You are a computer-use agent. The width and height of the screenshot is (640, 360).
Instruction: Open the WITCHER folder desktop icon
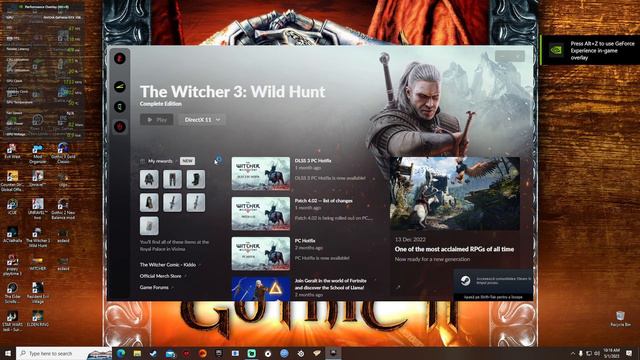(x=38, y=263)
